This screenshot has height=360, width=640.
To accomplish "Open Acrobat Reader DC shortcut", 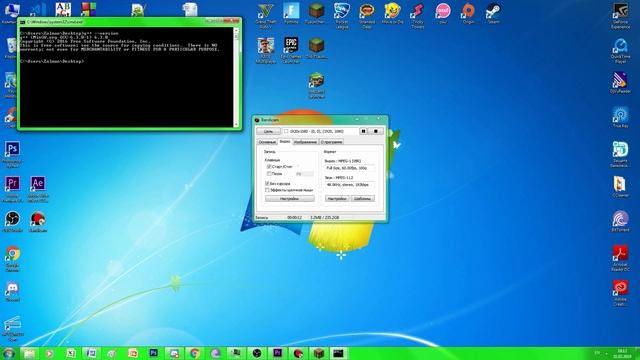I will click(x=620, y=258).
